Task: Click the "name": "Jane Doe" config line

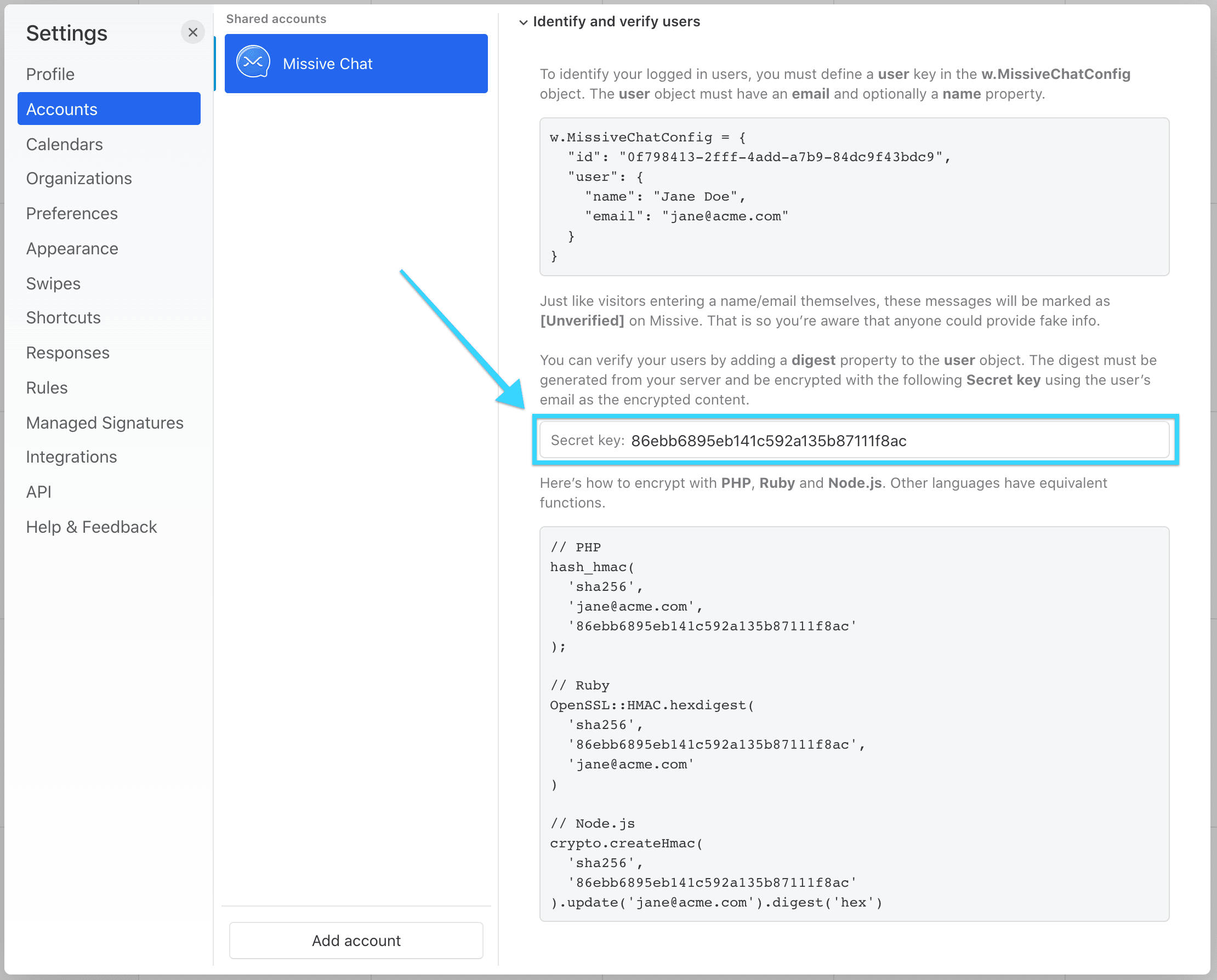Action: [665, 196]
